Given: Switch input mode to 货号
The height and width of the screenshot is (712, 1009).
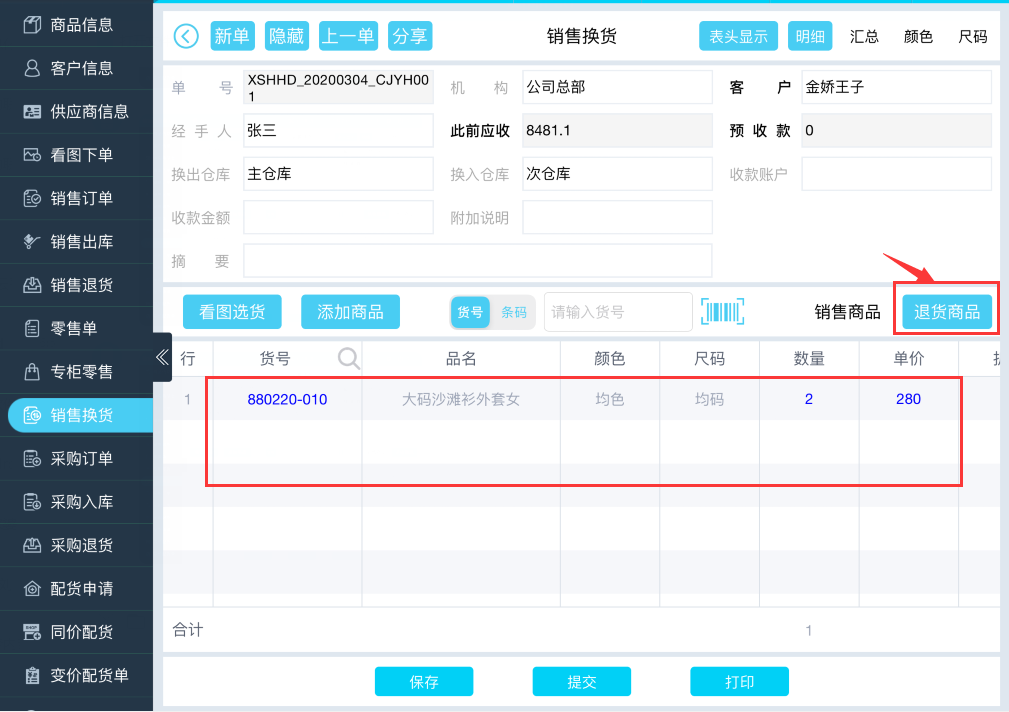Looking at the screenshot, I should point(470,312).
